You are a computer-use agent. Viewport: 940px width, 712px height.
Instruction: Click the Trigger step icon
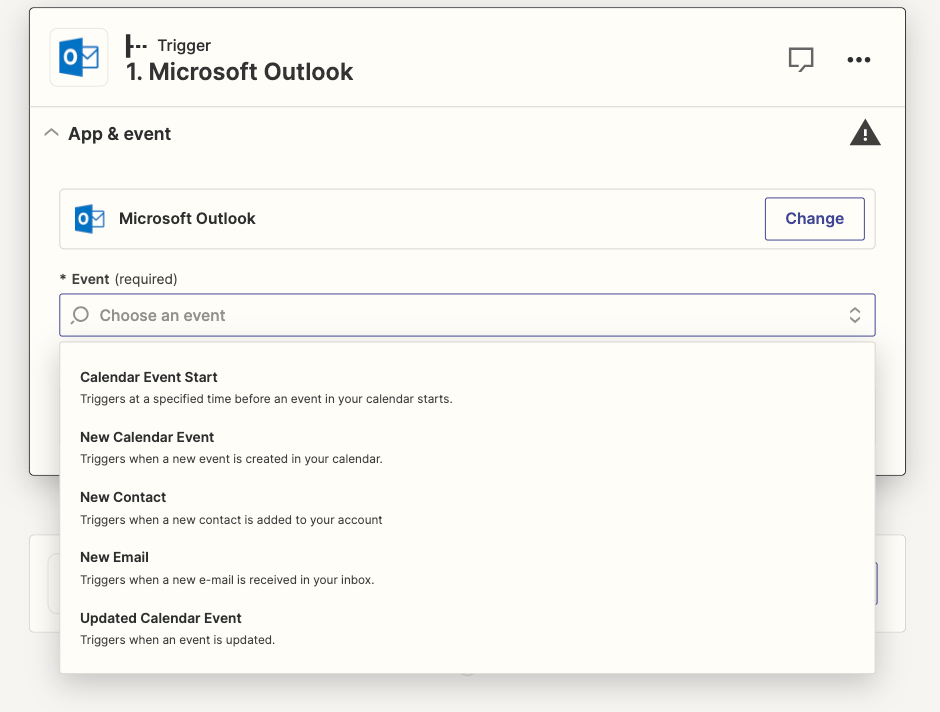pyautogui.click(x=136, y=46)
